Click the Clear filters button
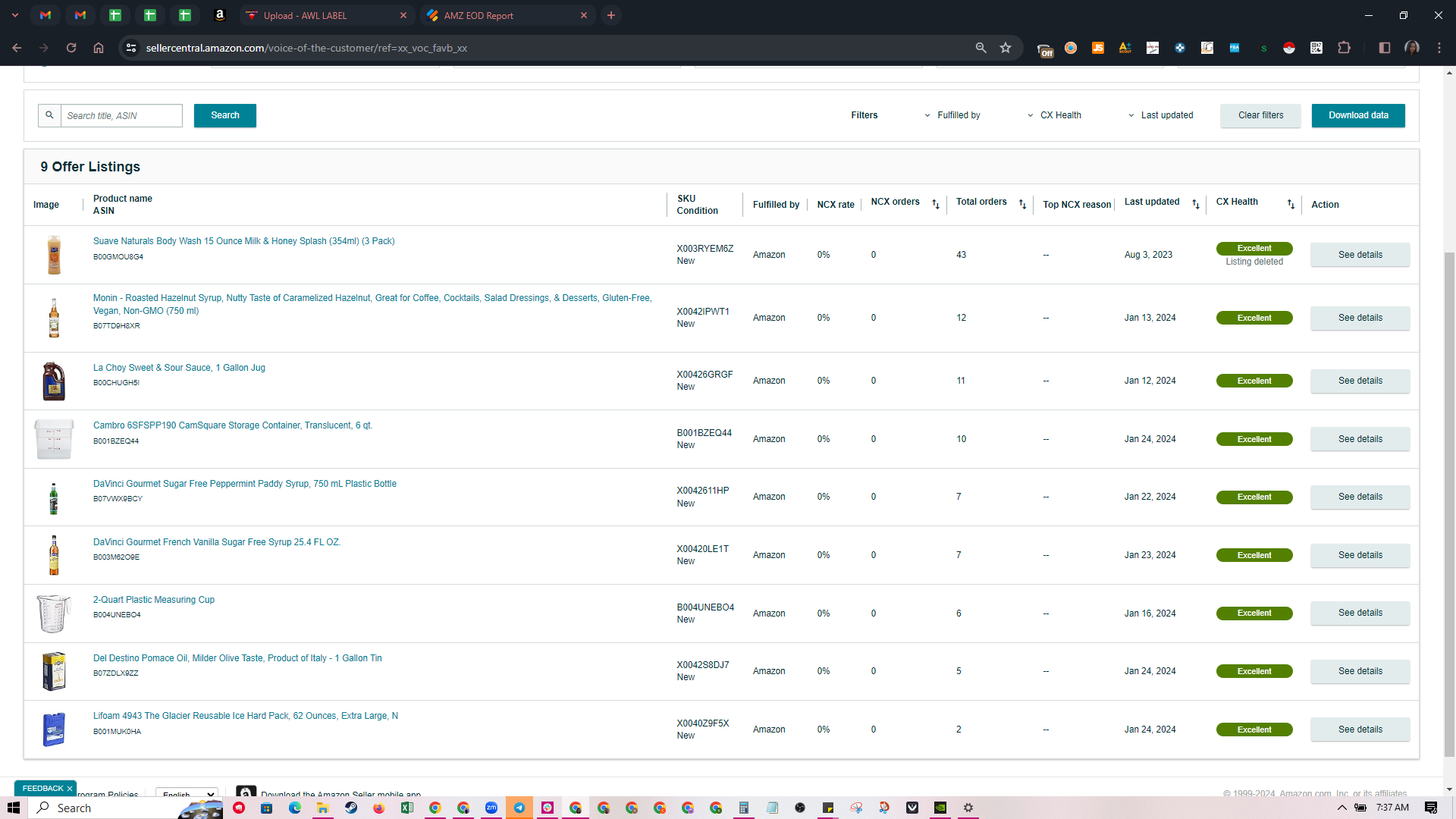This screenshot has height=819, width=1456. point(1260,115)
